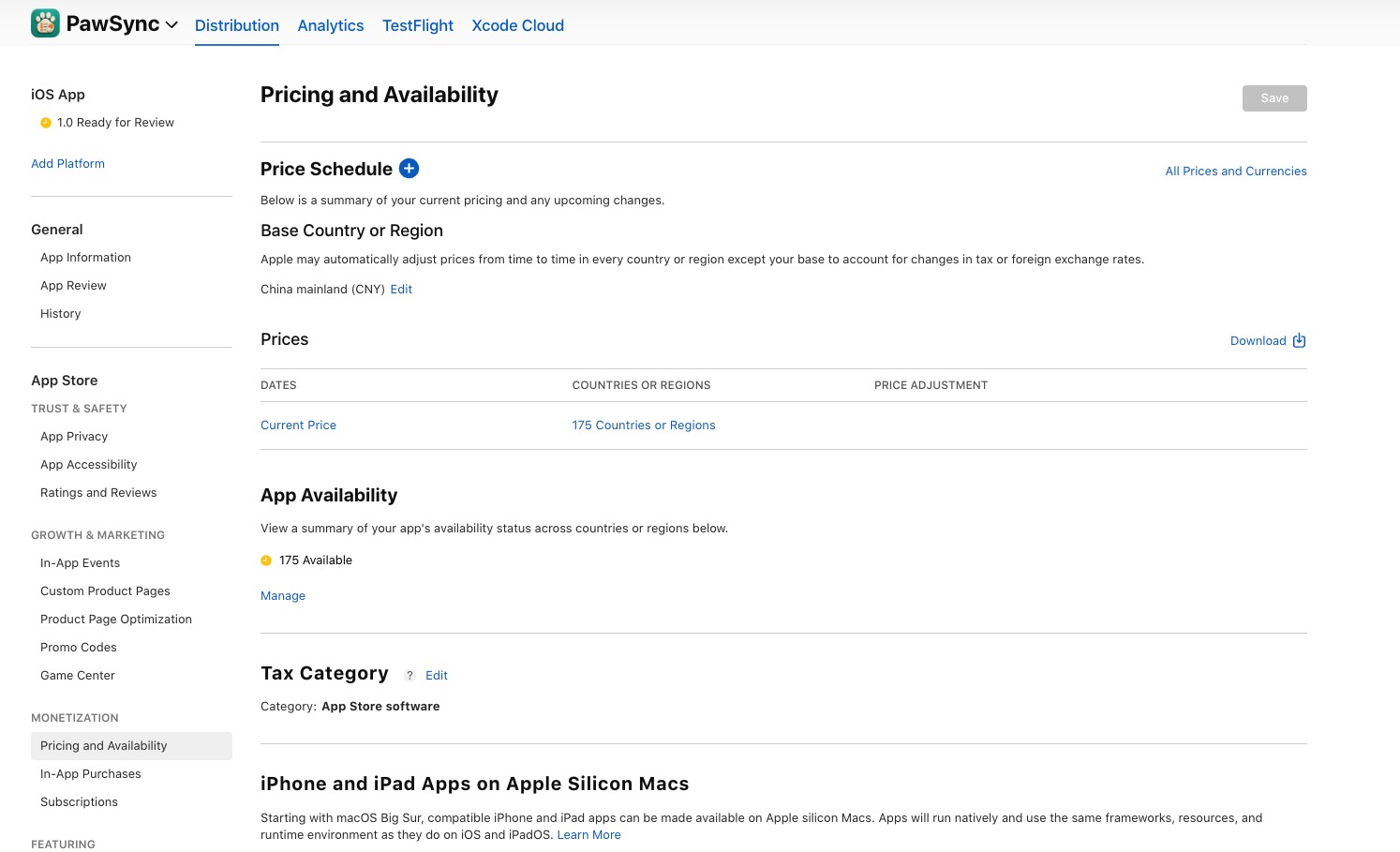Edit the base country China mainland (CNY)
Image resolution: width=1400 pixels, height=852 pixels.
tap(401, 290)
